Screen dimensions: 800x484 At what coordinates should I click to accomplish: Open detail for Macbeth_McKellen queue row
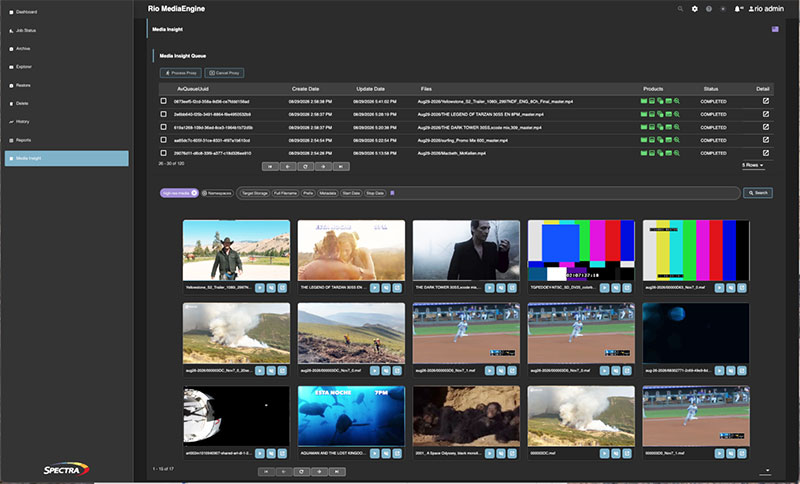[765, 152]
